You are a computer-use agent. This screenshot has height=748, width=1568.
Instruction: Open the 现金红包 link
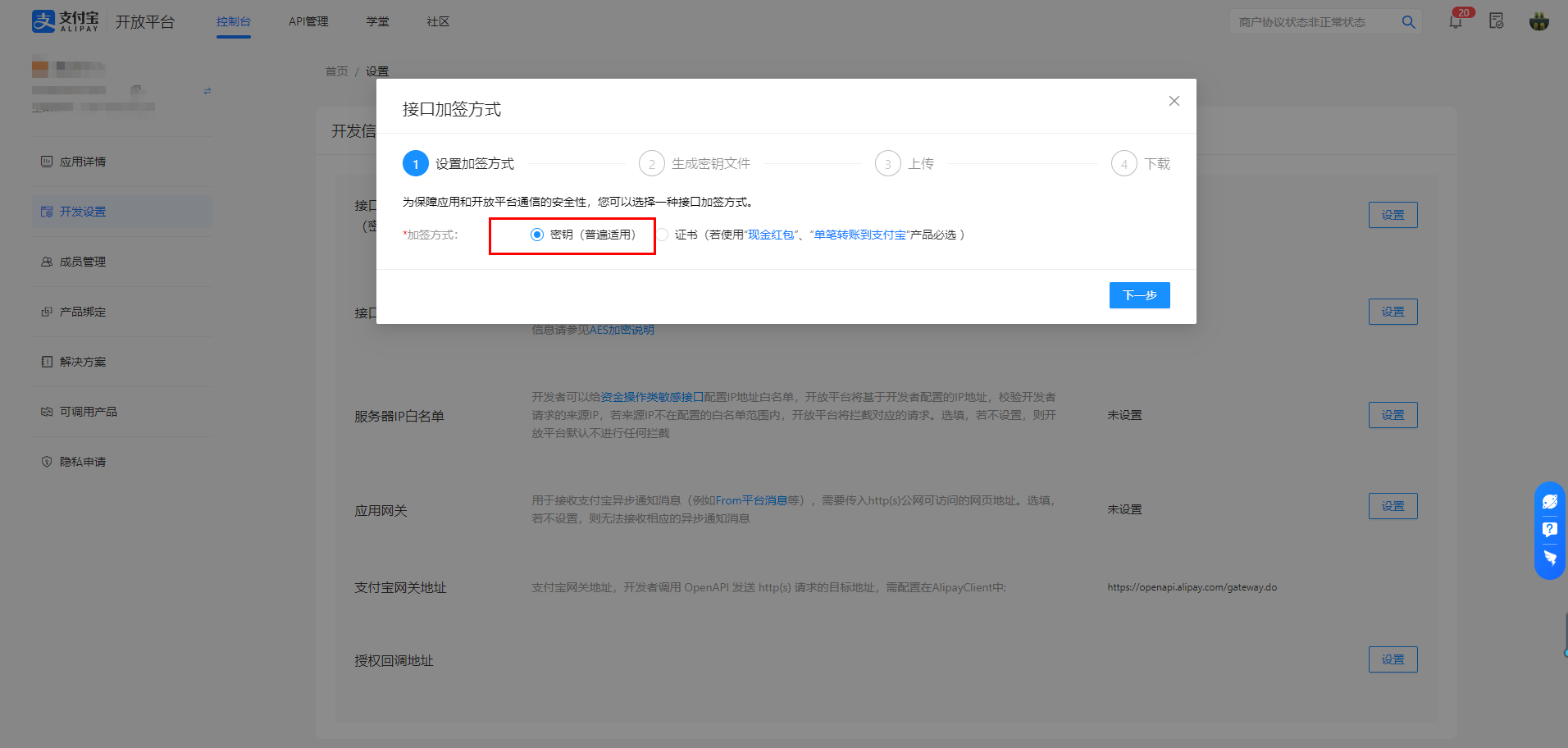click(771, 235)
